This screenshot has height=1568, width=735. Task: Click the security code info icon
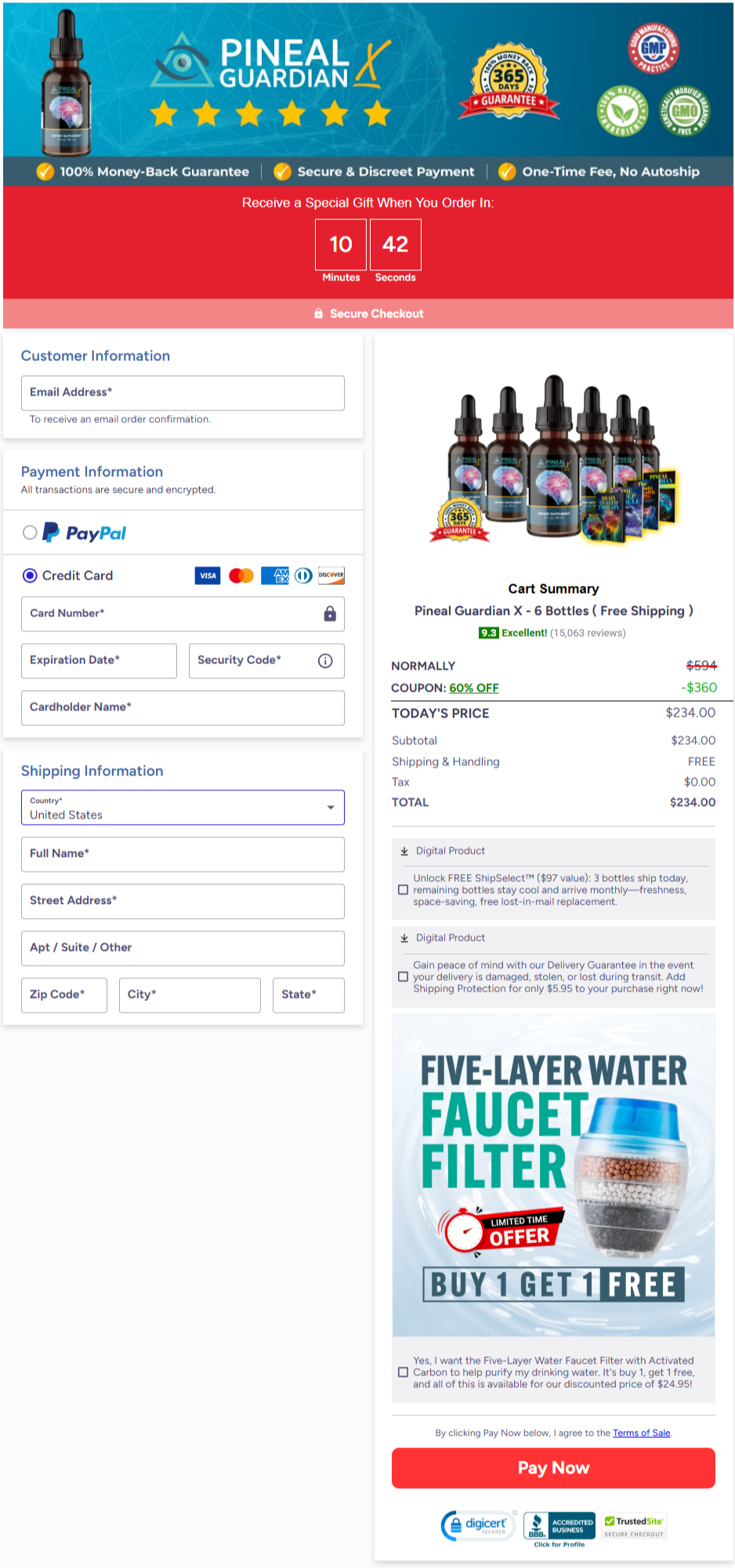pyautogui.click(x=325, y=660)
